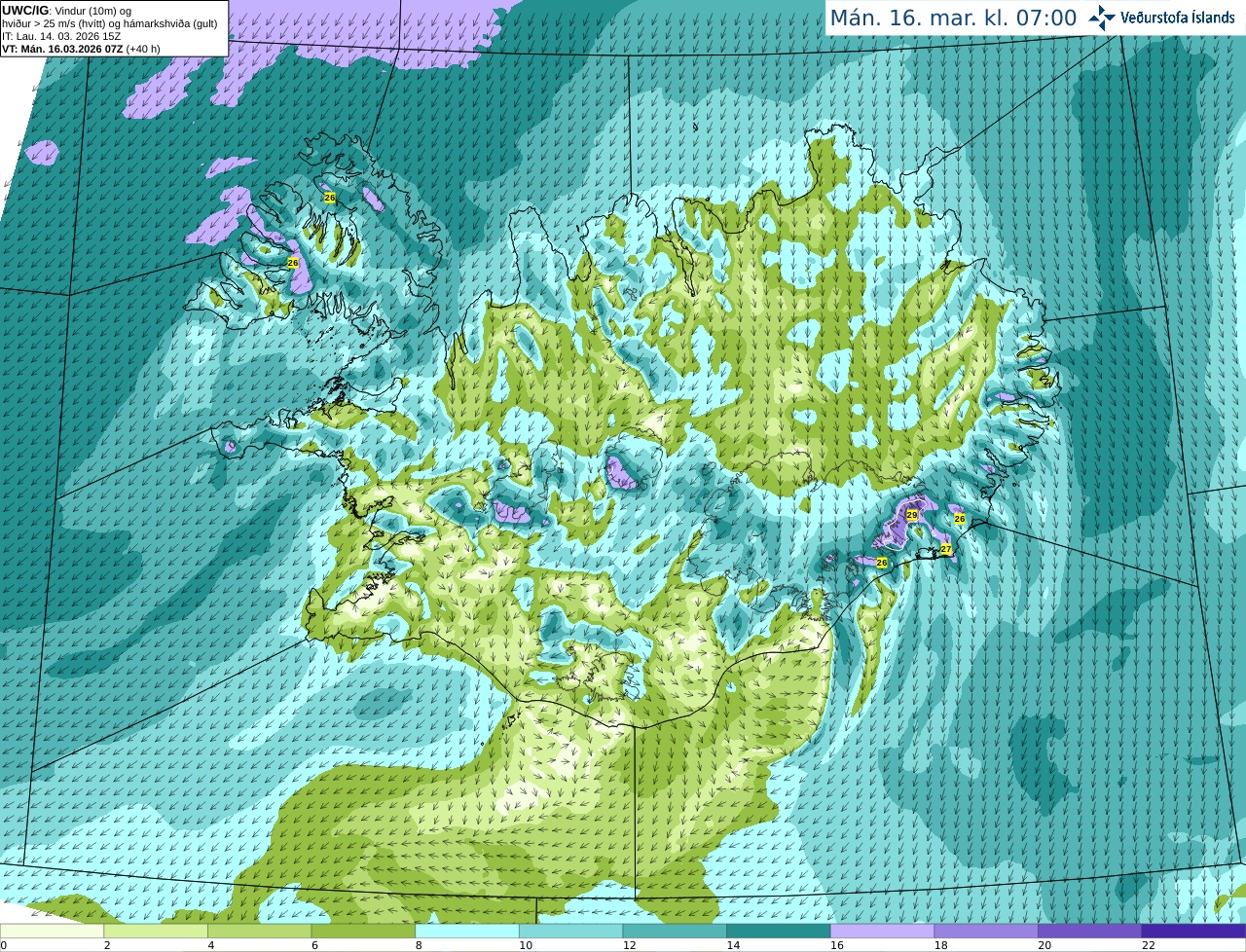Image resolution: width=1246 pixels, height=952 pixels.
Task: Pick the 2–4 m/s light green legend swatch
Action: point(155,931)
